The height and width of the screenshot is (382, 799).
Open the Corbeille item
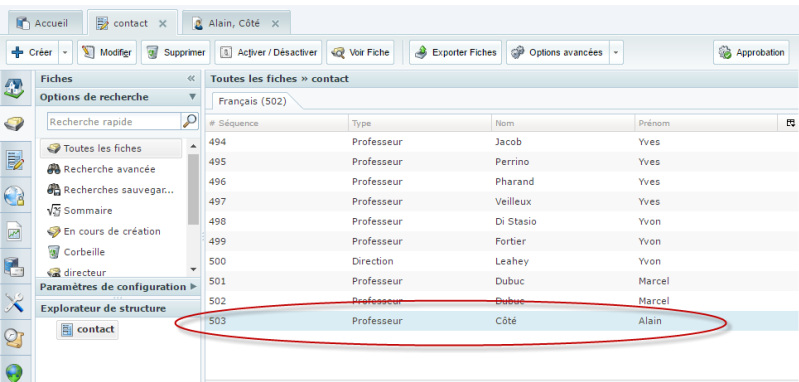(76, 252)
